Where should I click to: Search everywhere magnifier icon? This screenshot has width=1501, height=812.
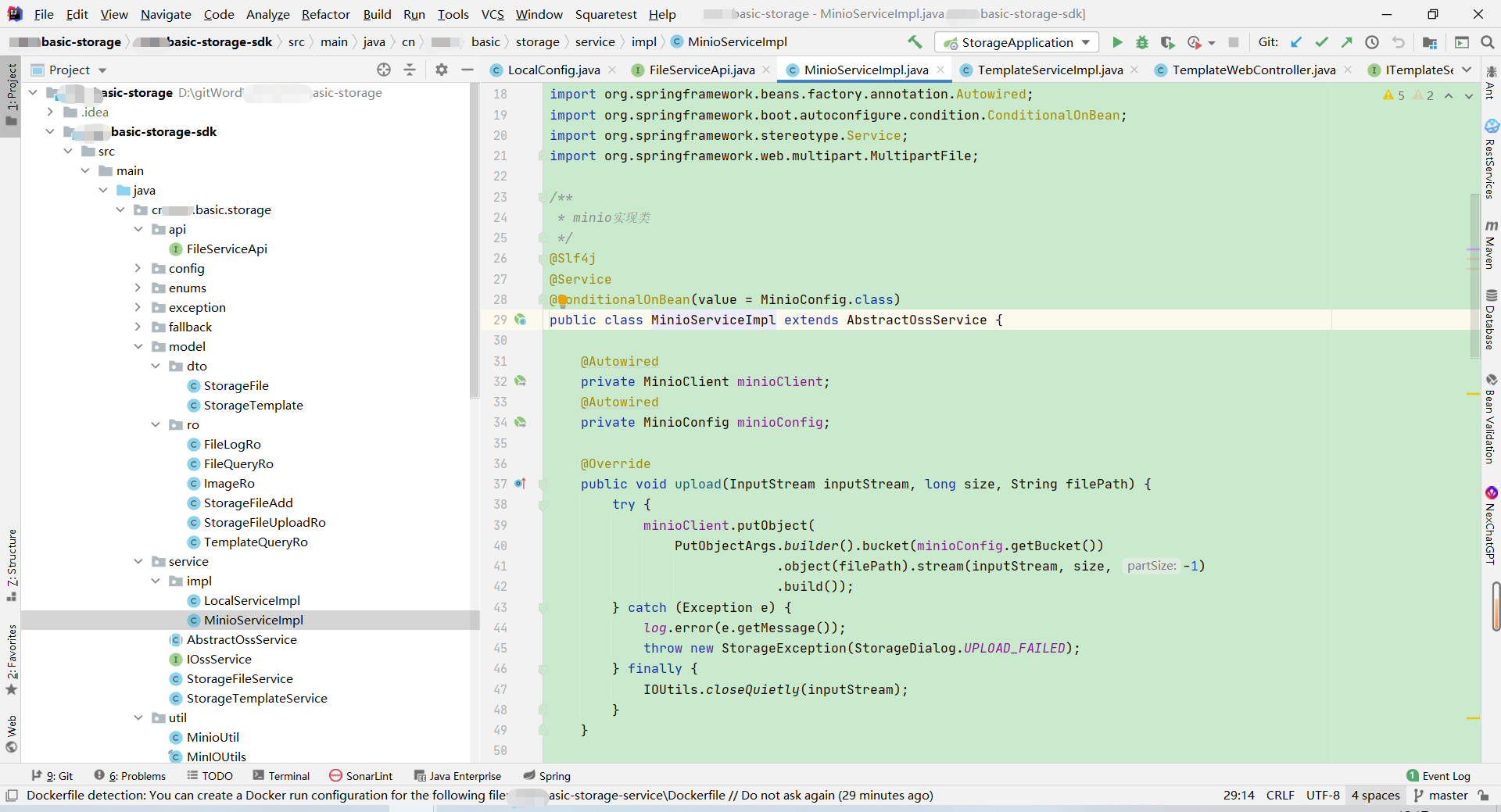pos(1488,42)
